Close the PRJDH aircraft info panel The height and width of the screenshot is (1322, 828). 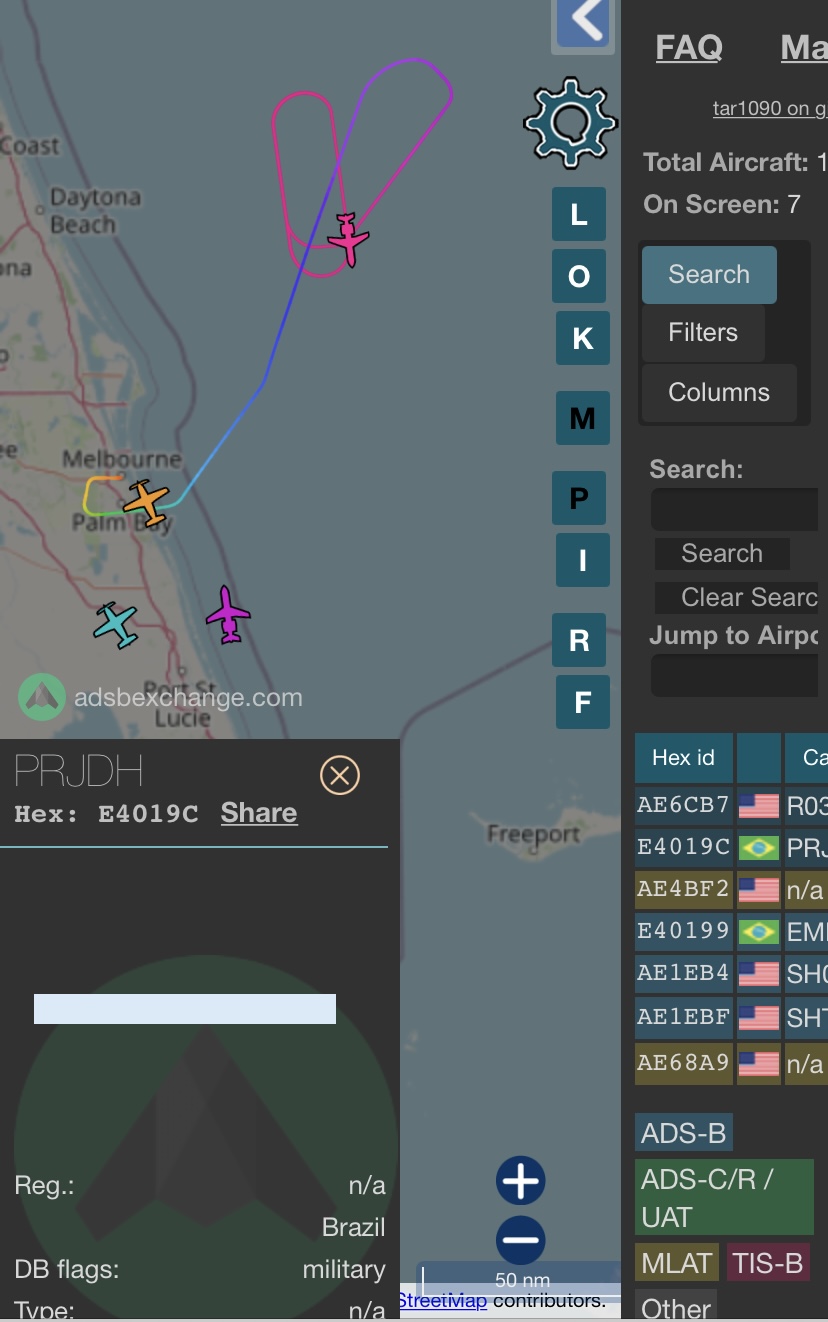pyautogui.click(x=340, y=775)
